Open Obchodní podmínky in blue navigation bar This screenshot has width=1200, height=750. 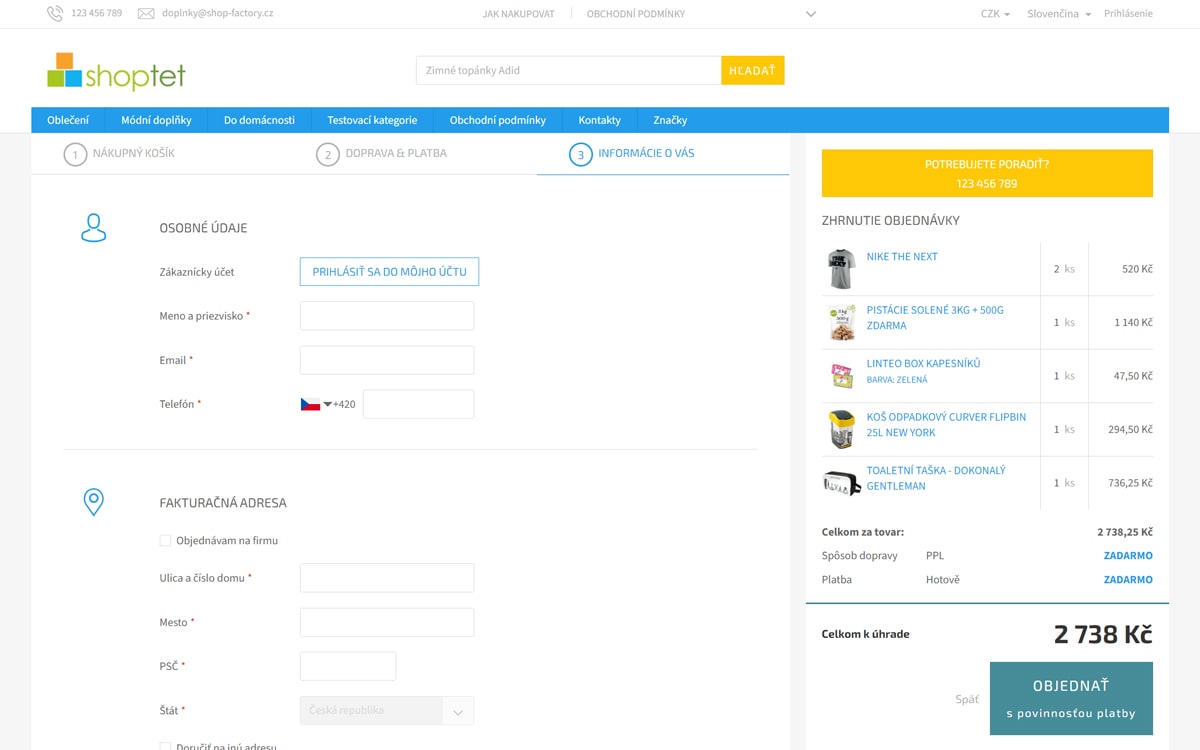(498, 120)
